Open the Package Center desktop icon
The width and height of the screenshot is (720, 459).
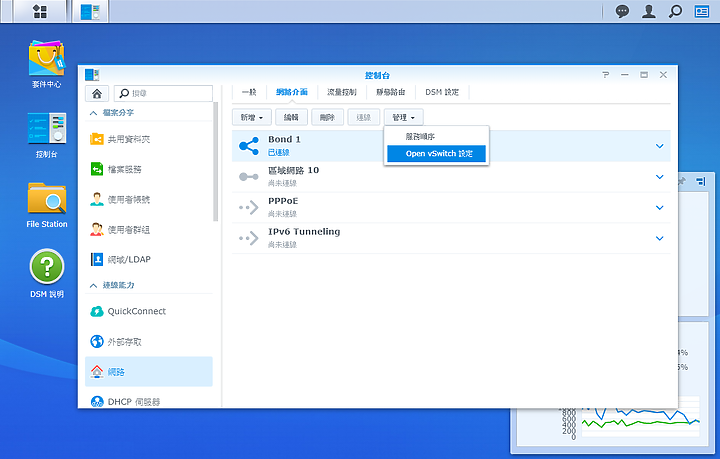coord(46,64)
